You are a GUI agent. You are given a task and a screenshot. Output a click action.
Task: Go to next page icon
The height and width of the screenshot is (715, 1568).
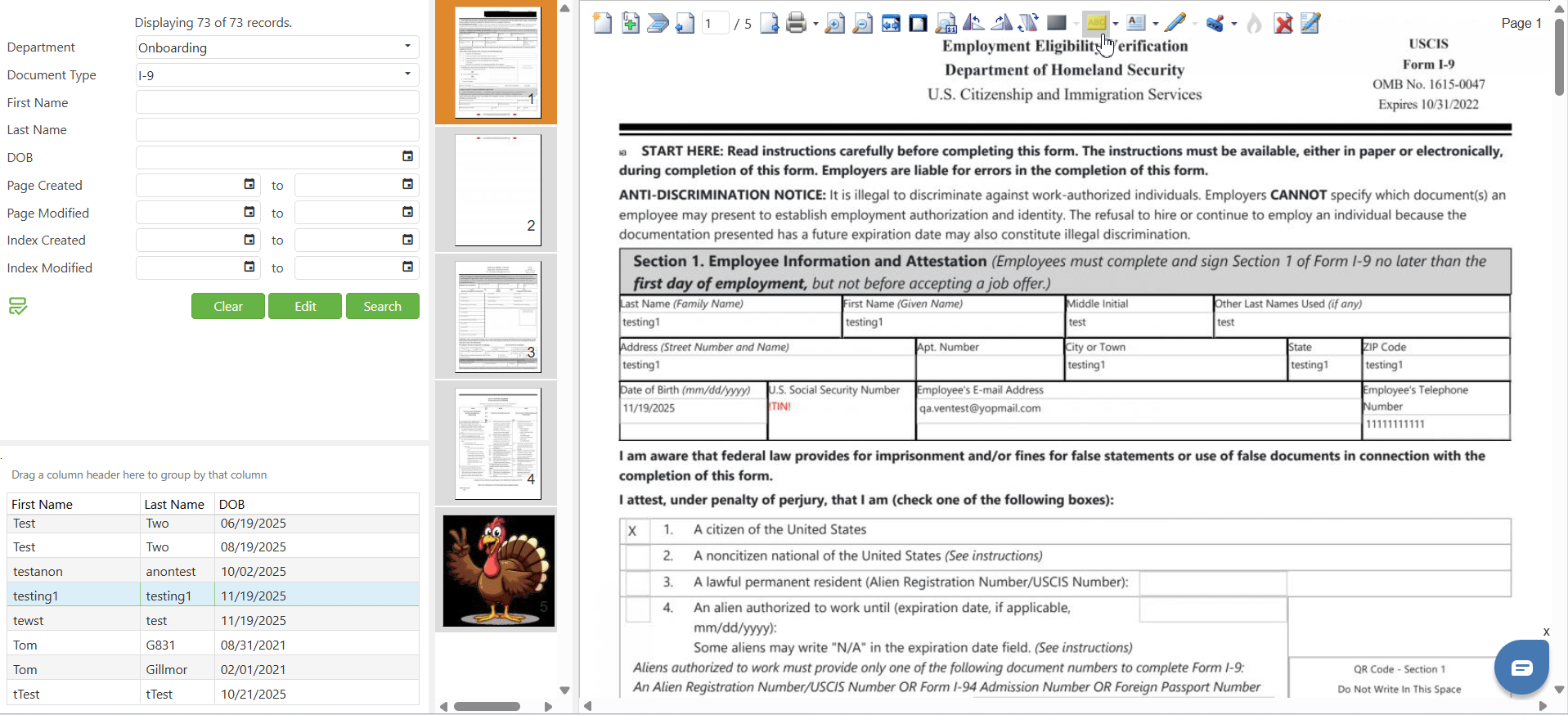pos(769,23)
